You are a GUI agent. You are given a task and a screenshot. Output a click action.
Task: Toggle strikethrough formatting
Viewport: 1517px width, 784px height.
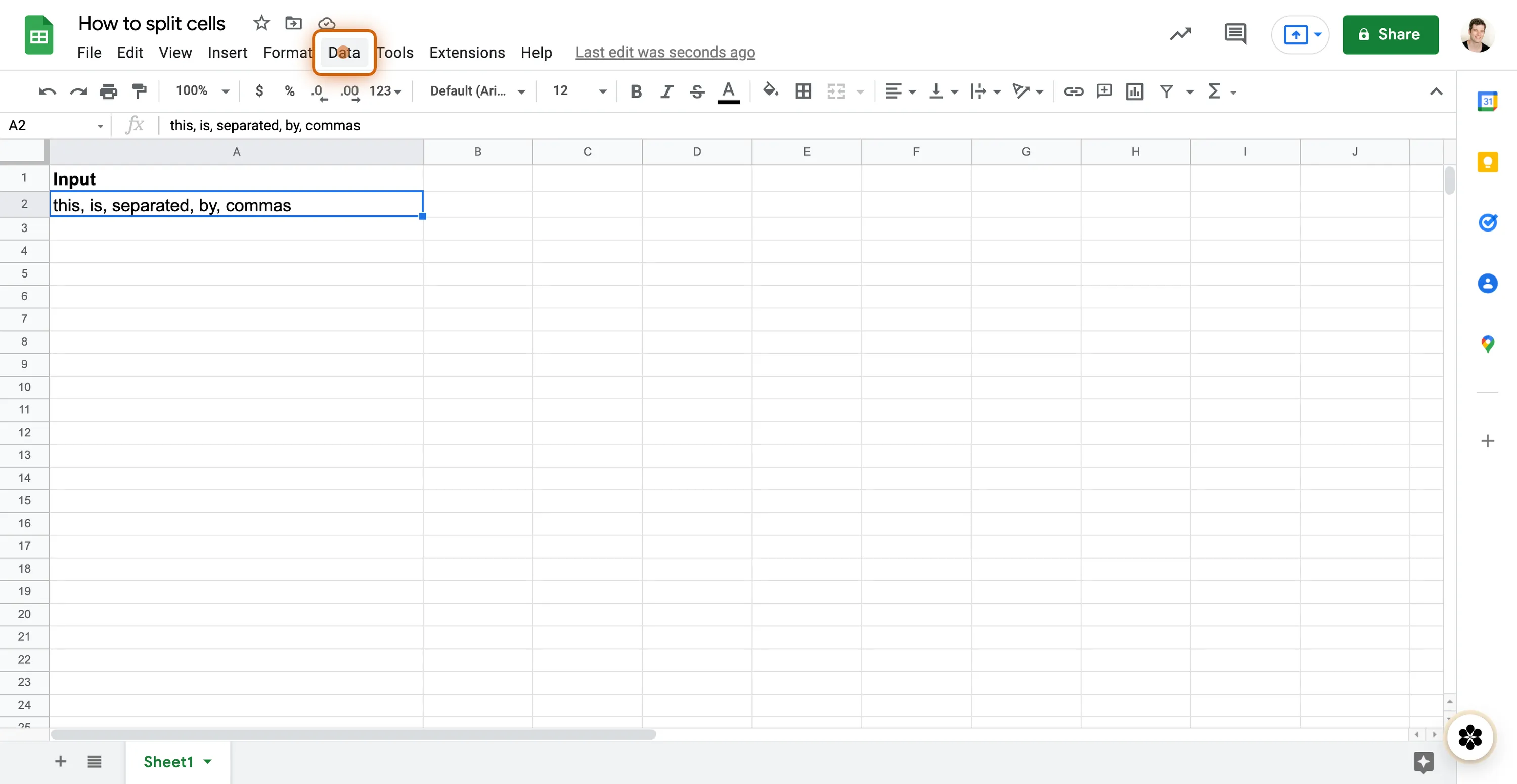point(697,91)
